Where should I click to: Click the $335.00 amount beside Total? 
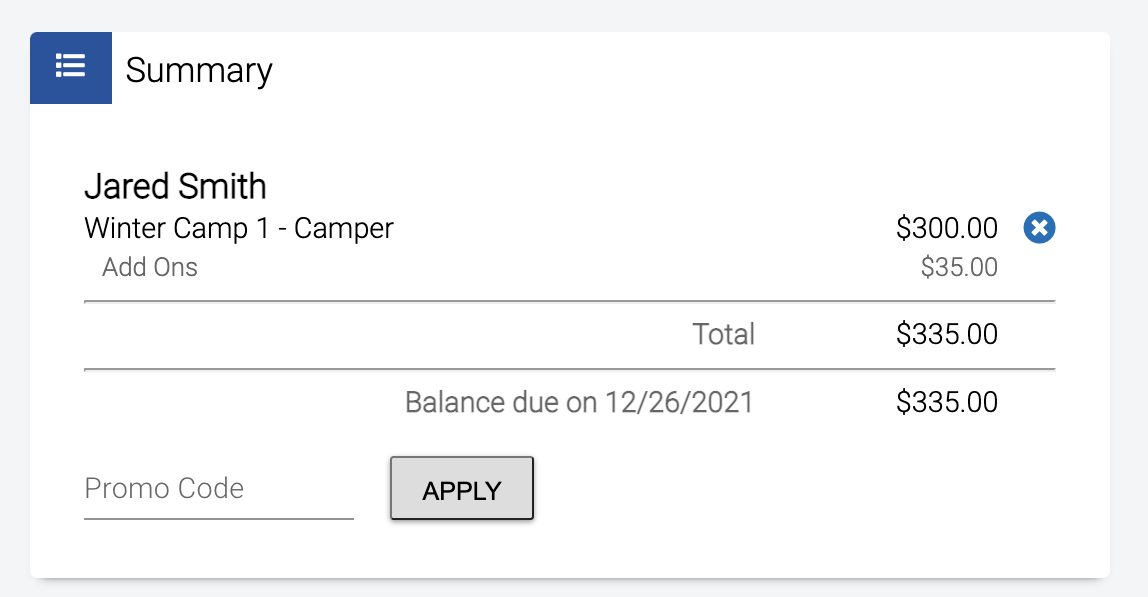tap(947, 334)
